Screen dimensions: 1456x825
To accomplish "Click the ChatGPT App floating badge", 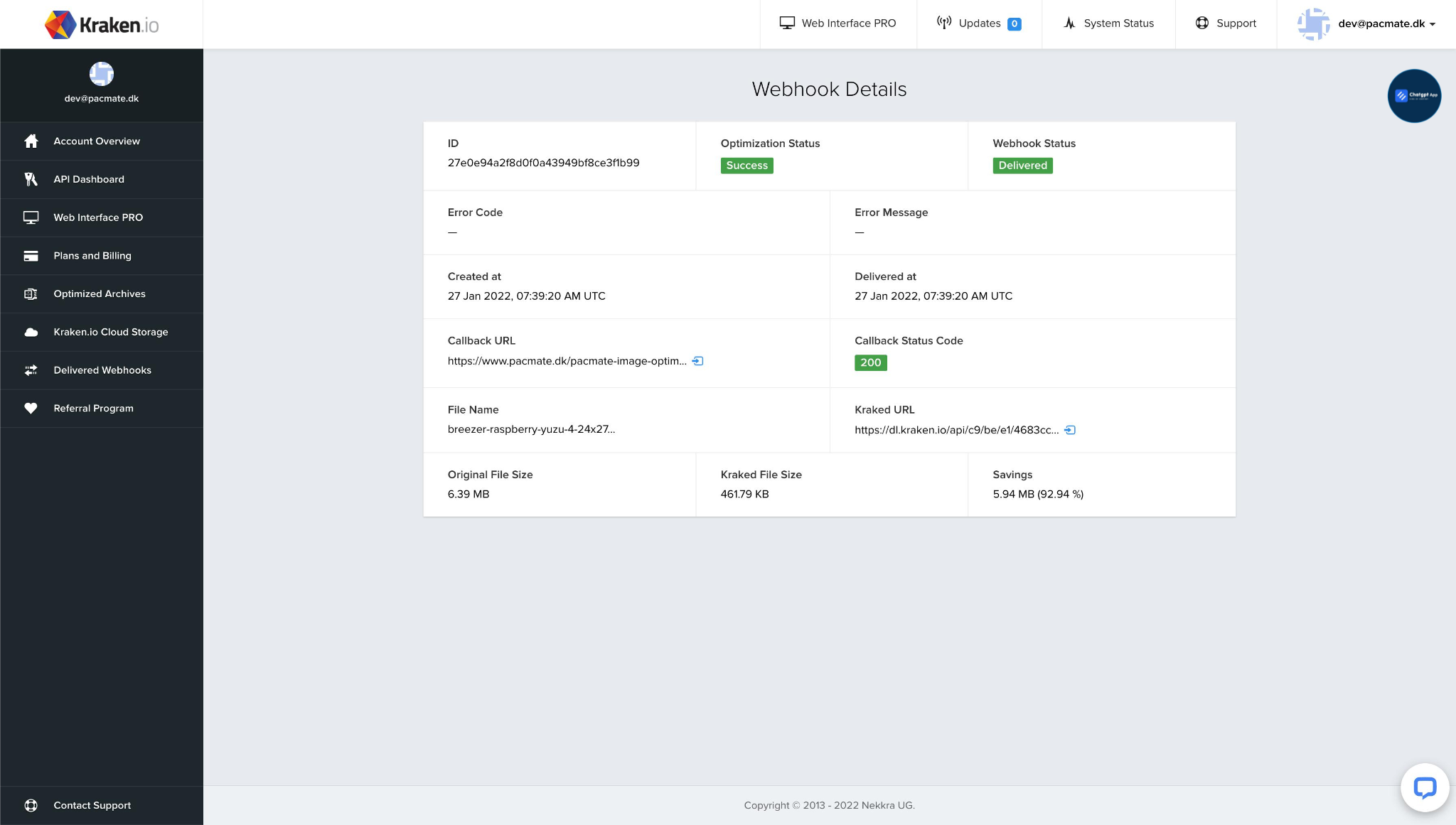I will [x=1414, y=95].
